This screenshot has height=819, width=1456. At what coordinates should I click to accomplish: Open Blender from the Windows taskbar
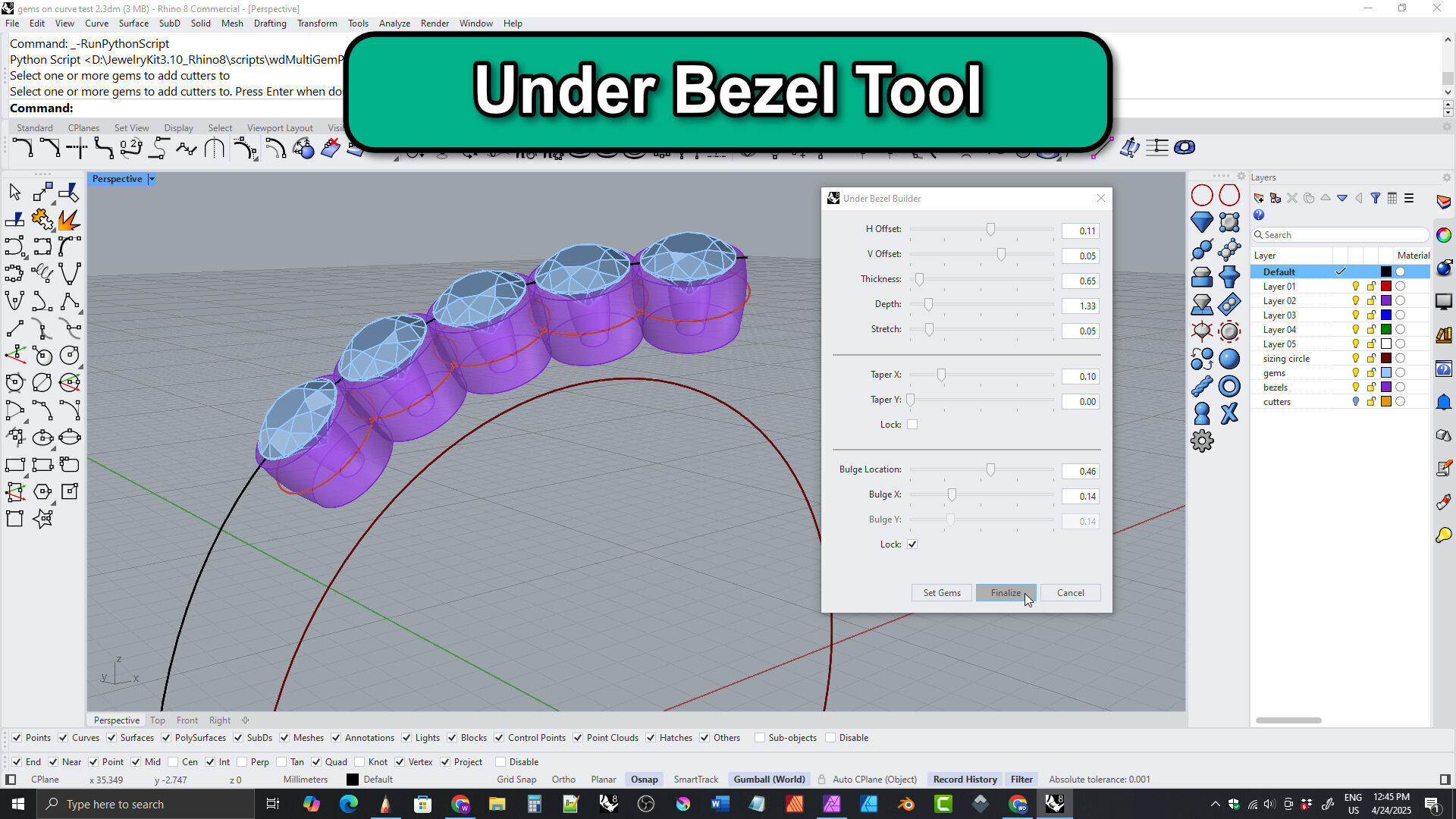906,804
